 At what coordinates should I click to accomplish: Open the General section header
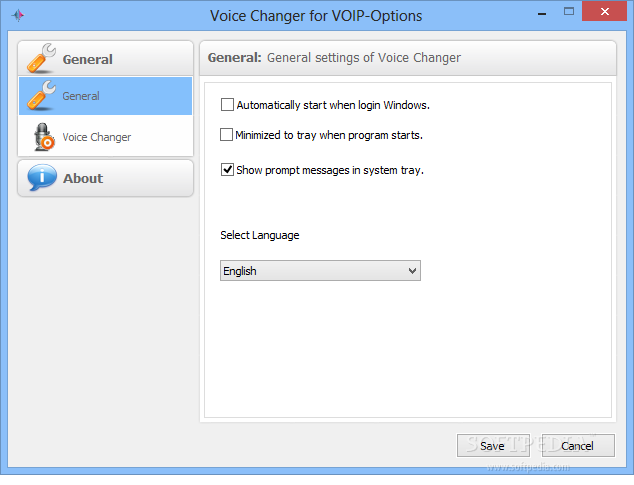click(x=106, y=58)
